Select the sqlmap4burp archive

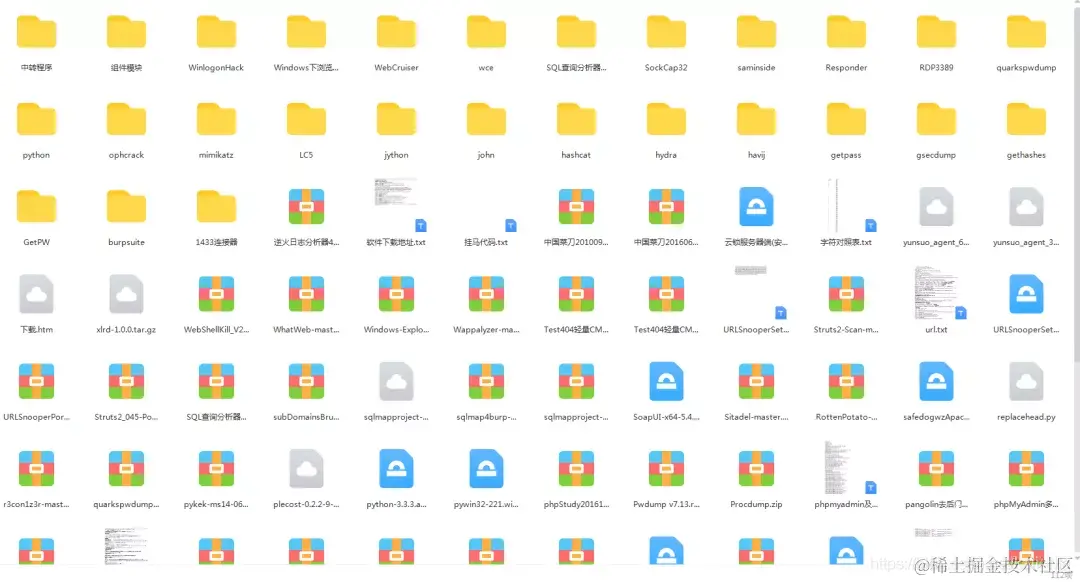pyautogui.click(x=486, y=382)
